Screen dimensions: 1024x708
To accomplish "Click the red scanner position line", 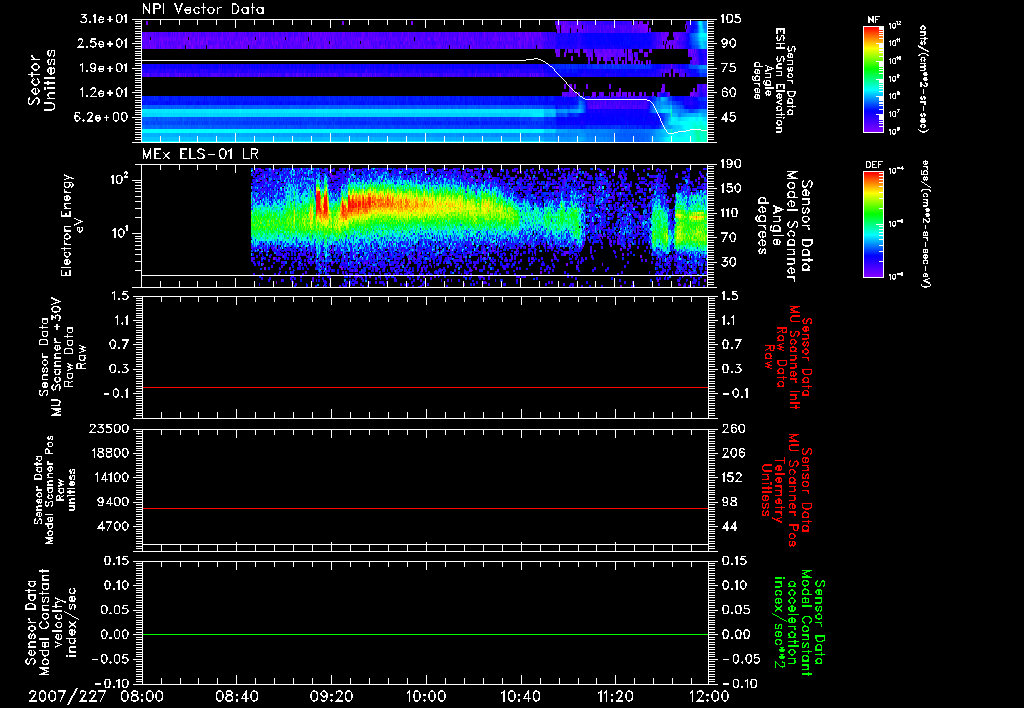I will 424,509.
